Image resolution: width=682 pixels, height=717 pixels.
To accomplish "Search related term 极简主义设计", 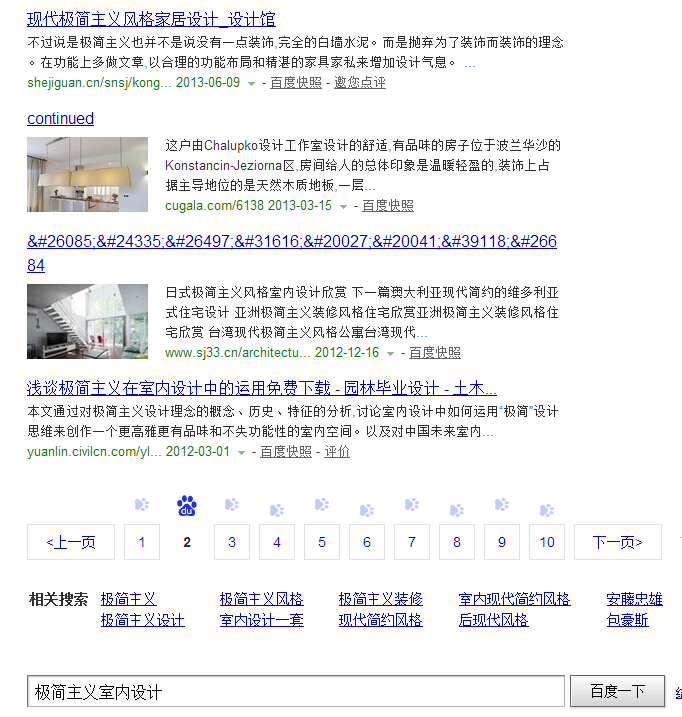I will (x=143, y=621).
